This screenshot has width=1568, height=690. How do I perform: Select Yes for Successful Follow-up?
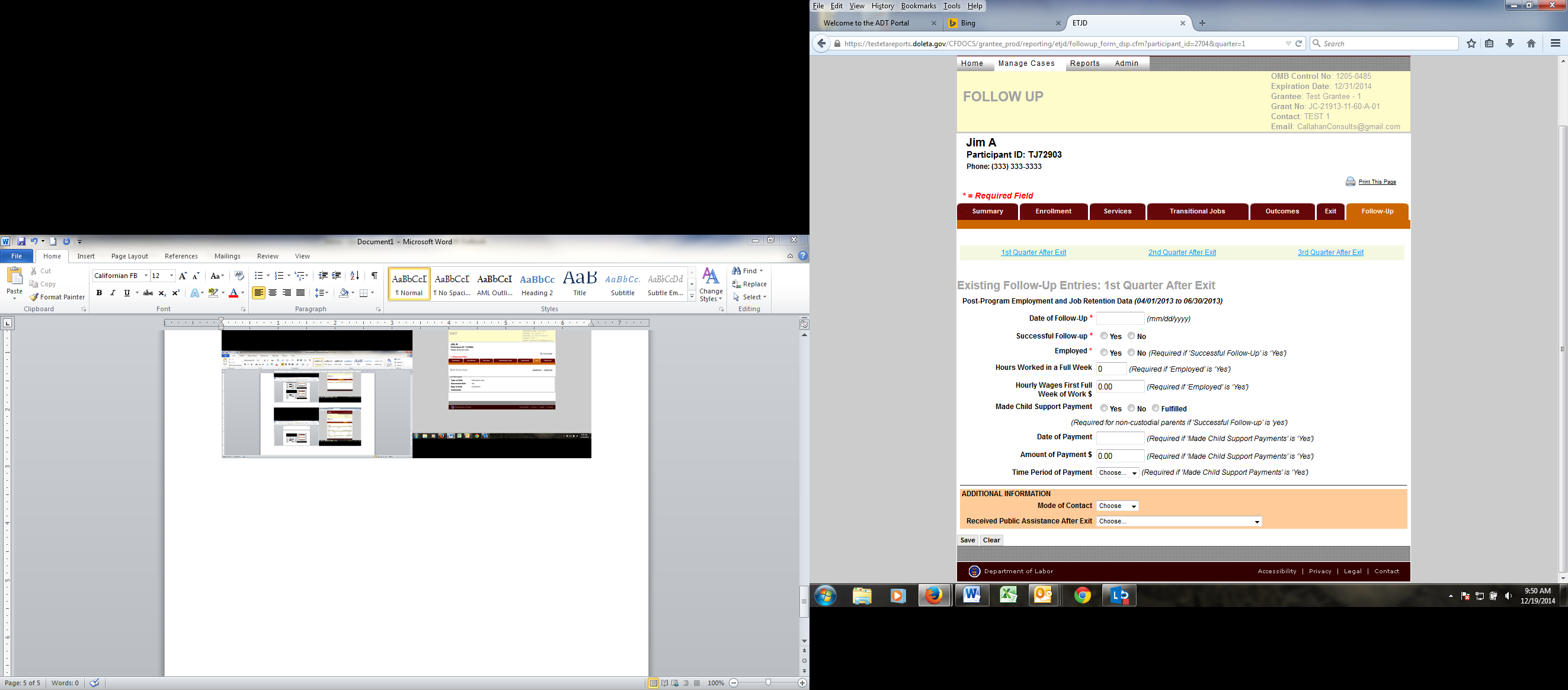(x=1103, y=336)
